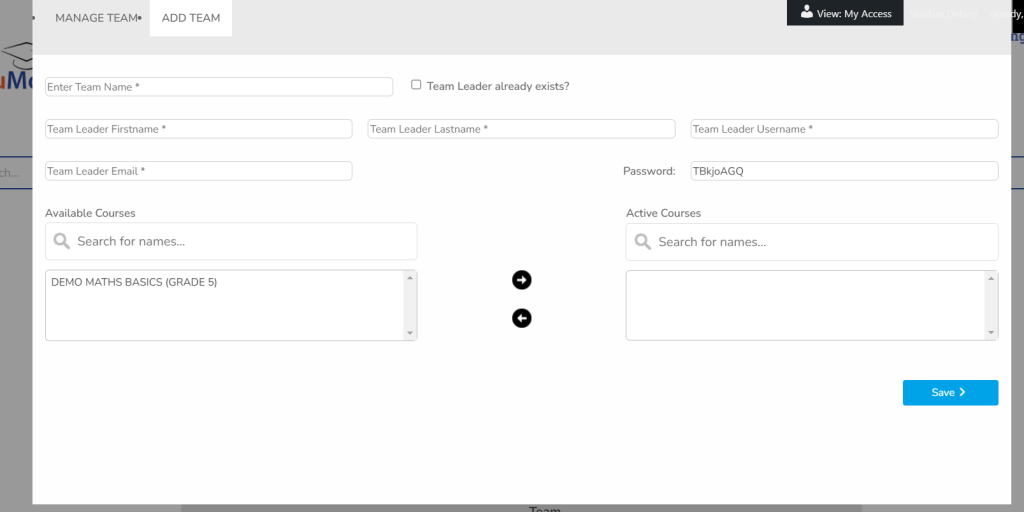This screenshot has height=512, width=1024.
Task: Click the Team Leader Username field
Action: [844, 129]
